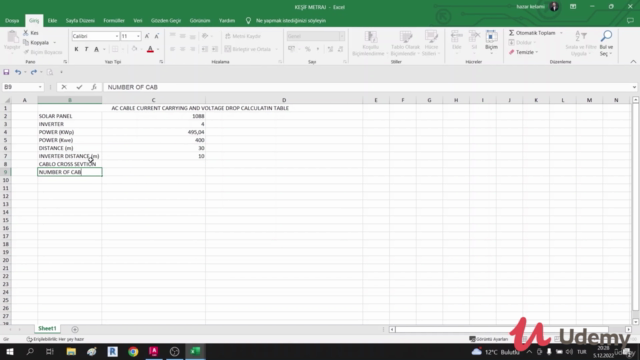Open Windows taskbar search
Viewport: 640px width, 360px height.
pos(30,351)
